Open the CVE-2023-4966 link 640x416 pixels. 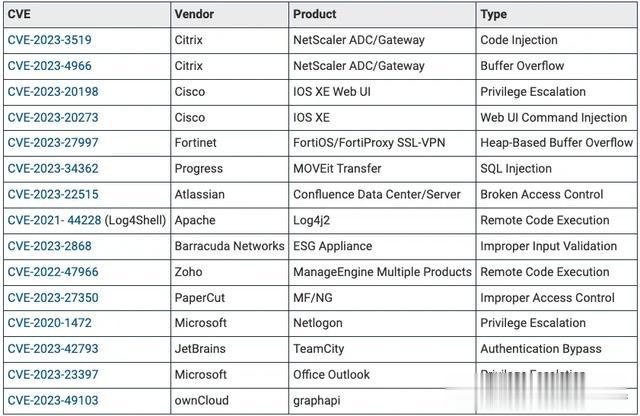pos(49,66)
